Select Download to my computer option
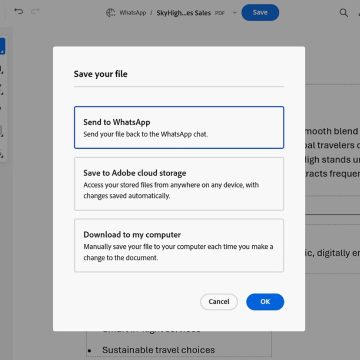The height and width of the screenshot is (360, 360). tap(179, 246)
